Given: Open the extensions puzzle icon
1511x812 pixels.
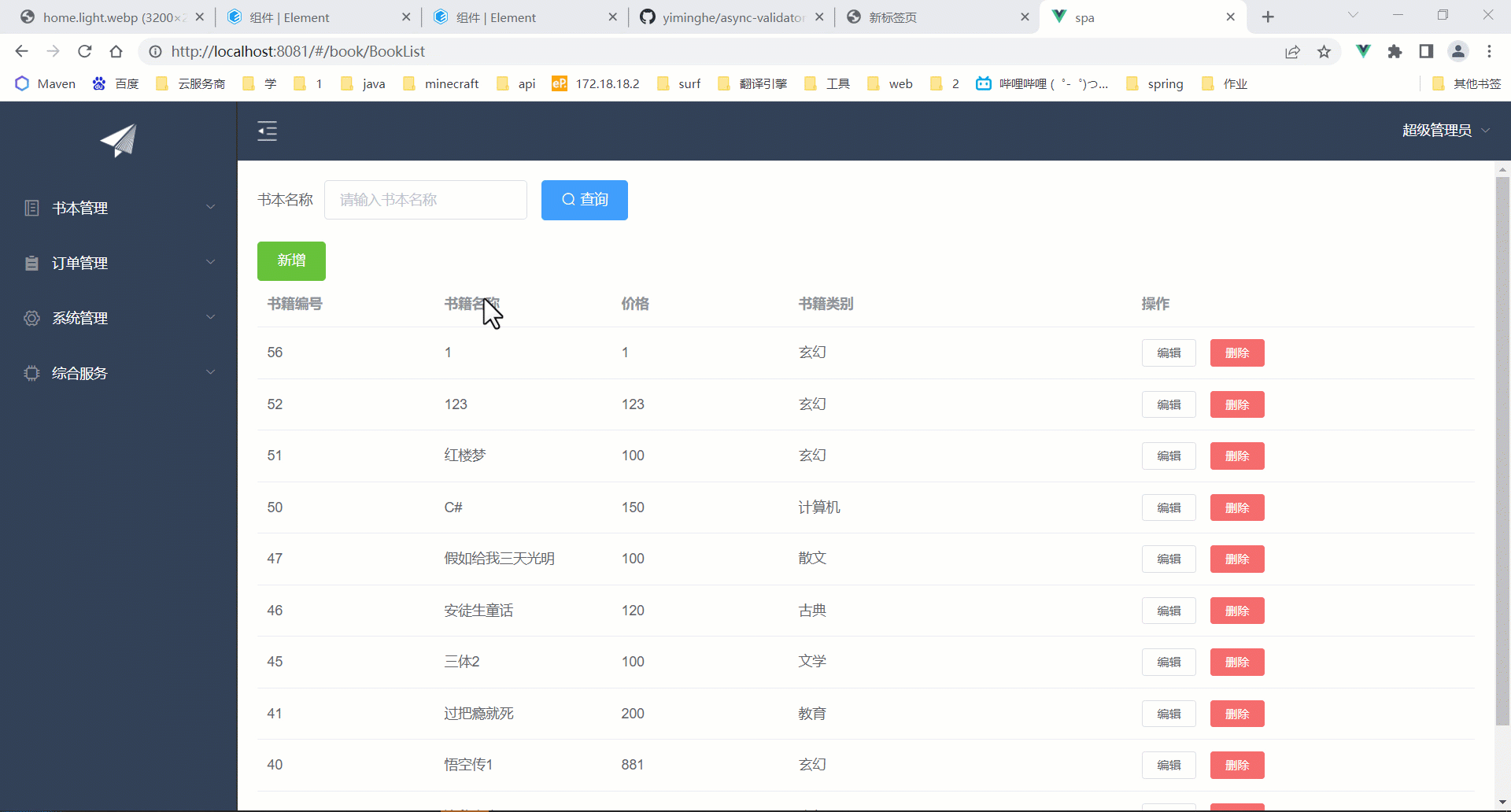Looking at the screenshot, I should pos(1395,51).
